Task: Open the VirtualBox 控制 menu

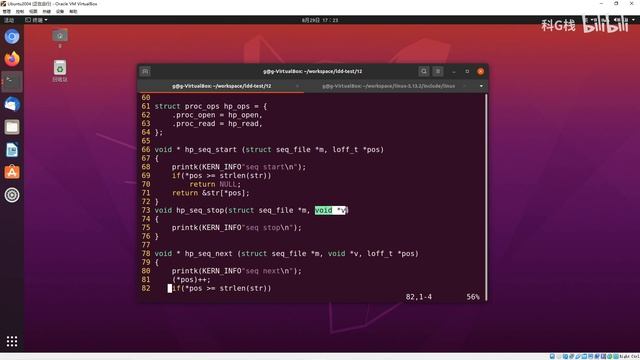Action: coord(20,11)
